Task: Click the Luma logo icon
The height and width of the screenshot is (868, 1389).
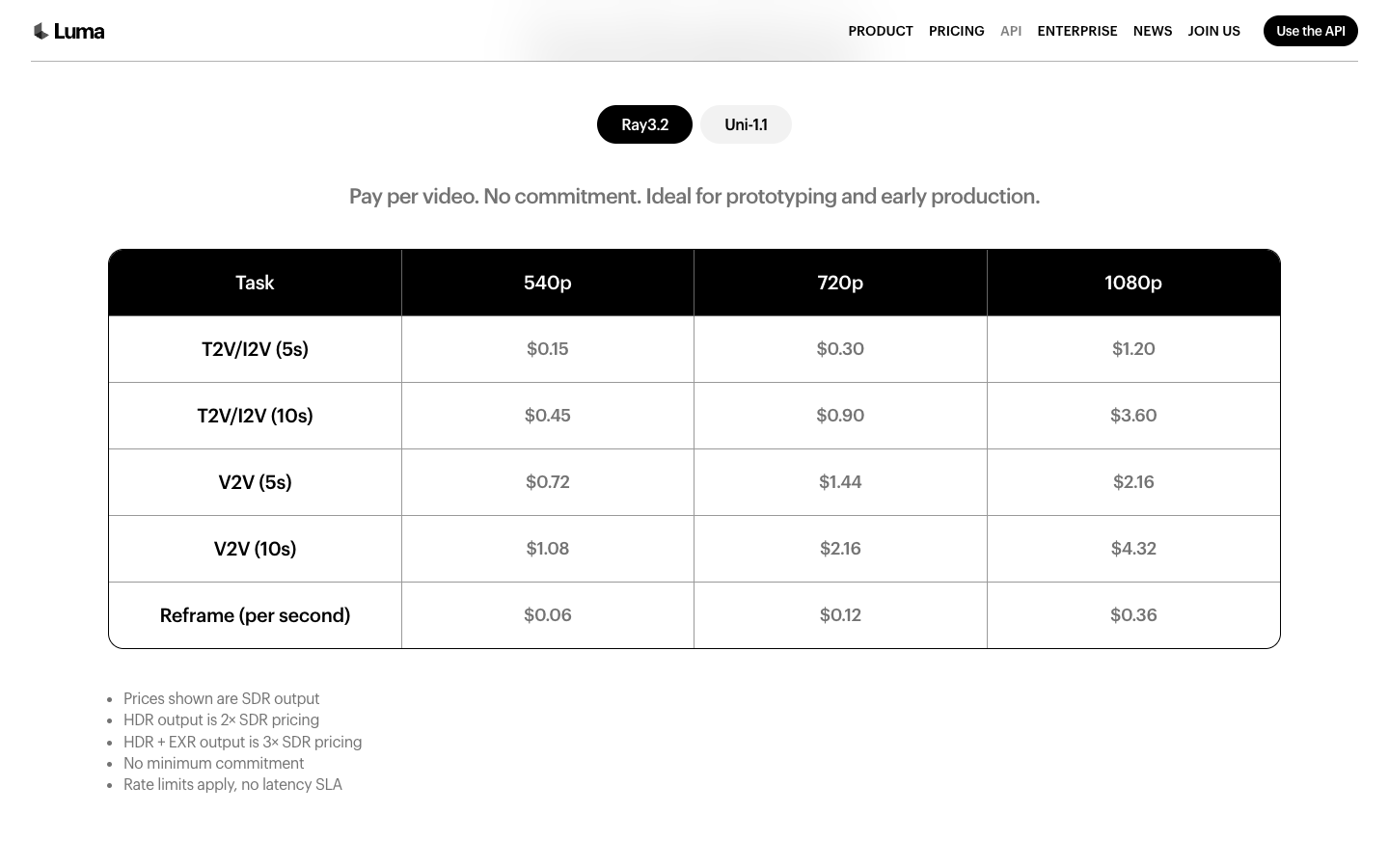Action: (41, 31)
